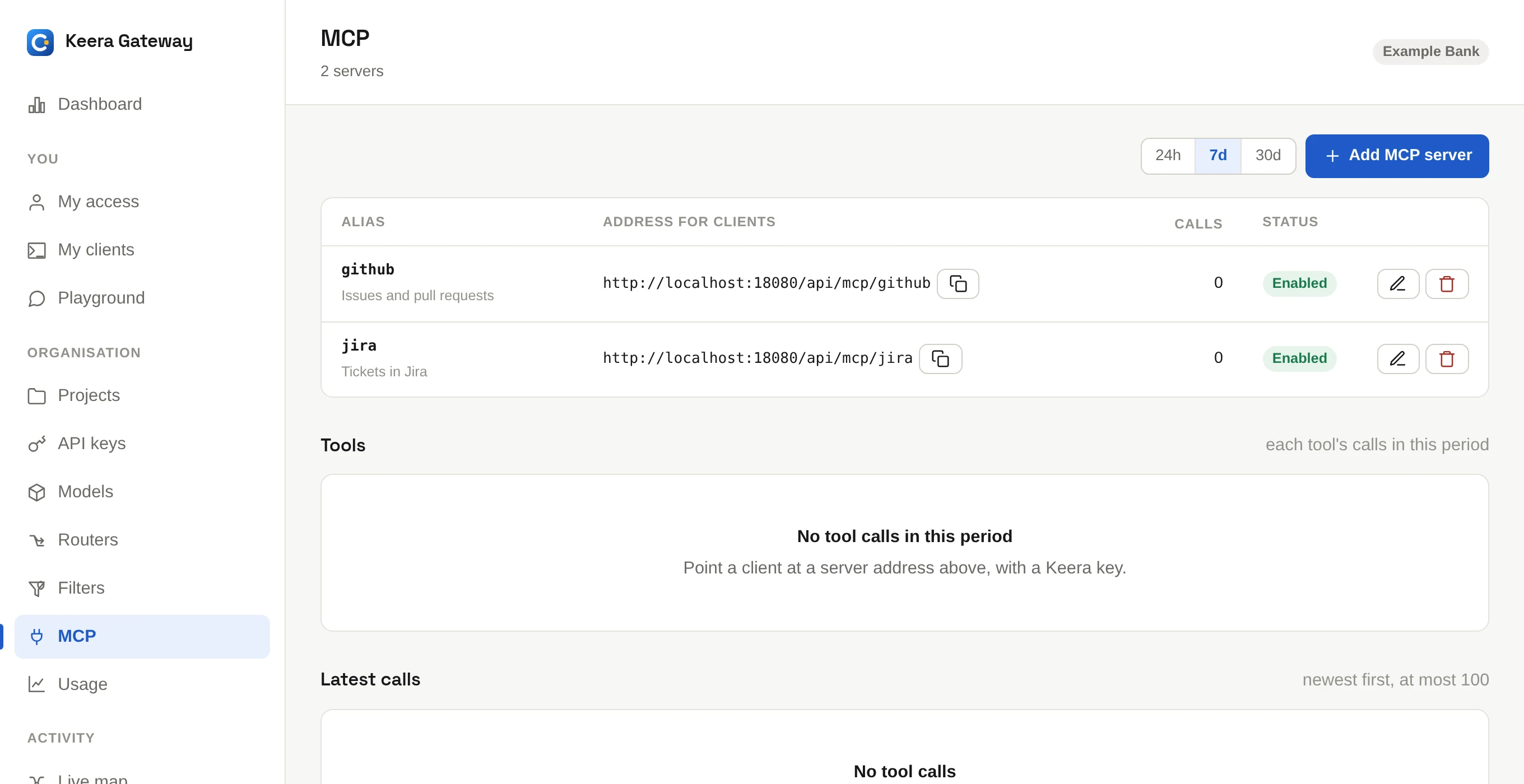
Task: Click the Enabled status for github
Action: [x=1299, y=284]
